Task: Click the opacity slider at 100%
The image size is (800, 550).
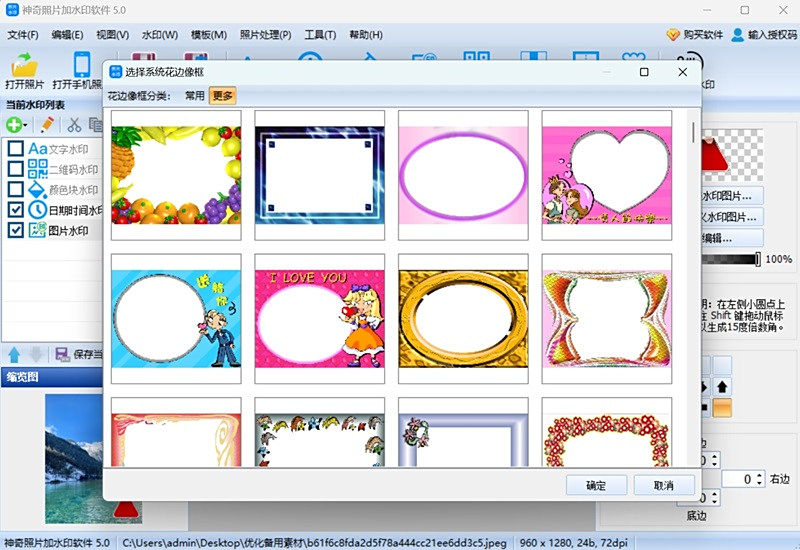Action: point(758,259)
